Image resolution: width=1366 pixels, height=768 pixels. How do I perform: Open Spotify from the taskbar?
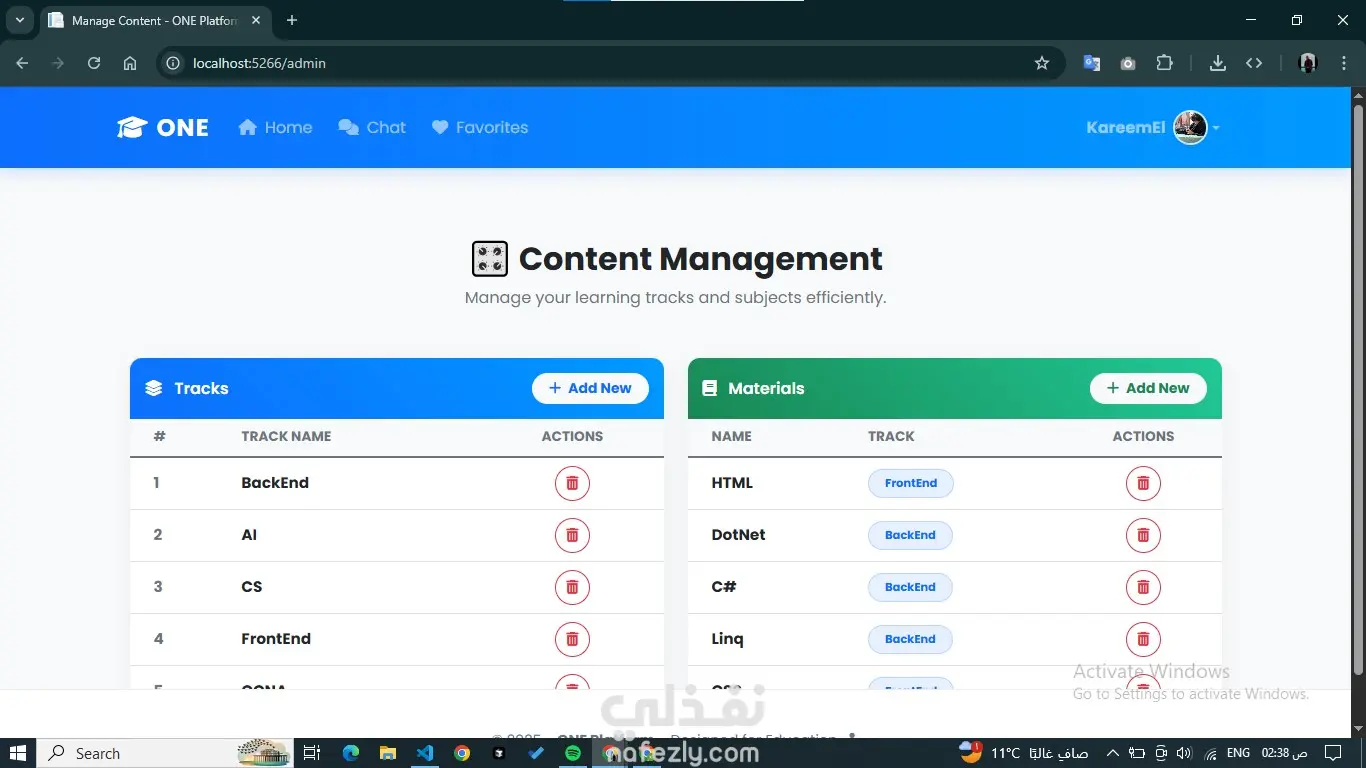tap(573, 753)
